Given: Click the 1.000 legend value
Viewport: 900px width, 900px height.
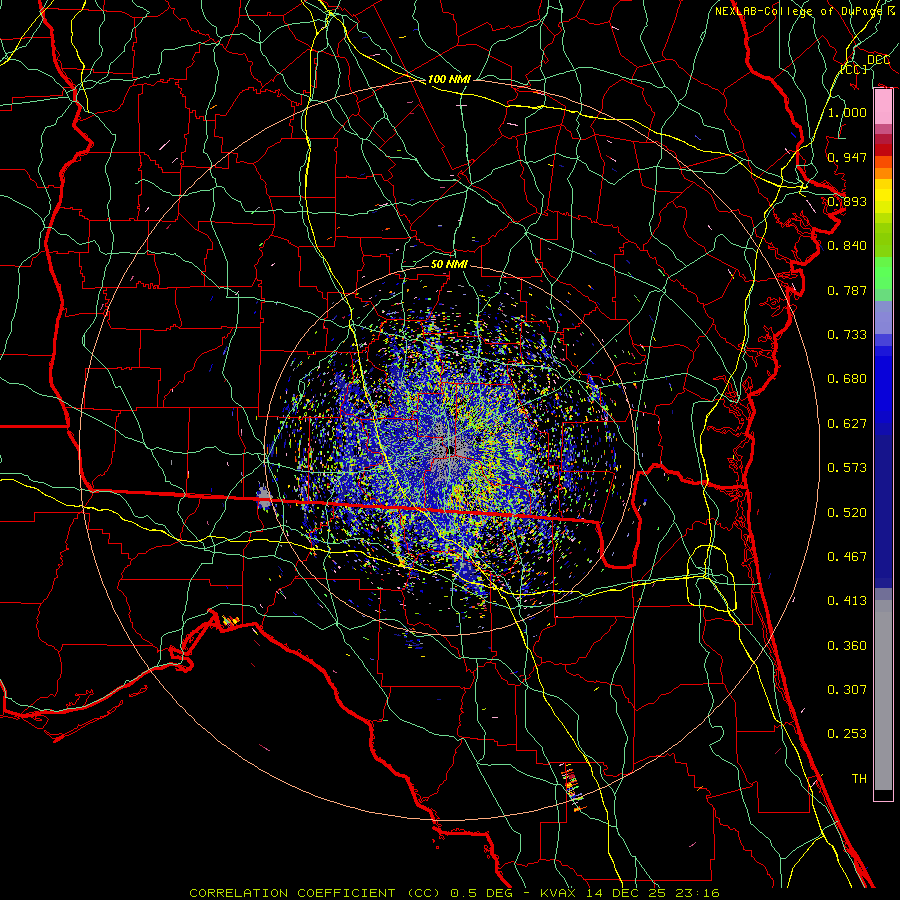Looking at the screenshot, I should 847,112.
